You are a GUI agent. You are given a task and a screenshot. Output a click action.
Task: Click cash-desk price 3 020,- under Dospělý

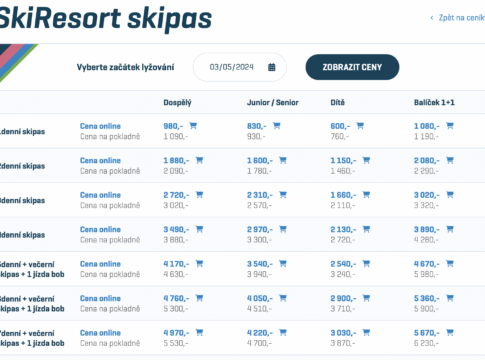tap(176, 205)
